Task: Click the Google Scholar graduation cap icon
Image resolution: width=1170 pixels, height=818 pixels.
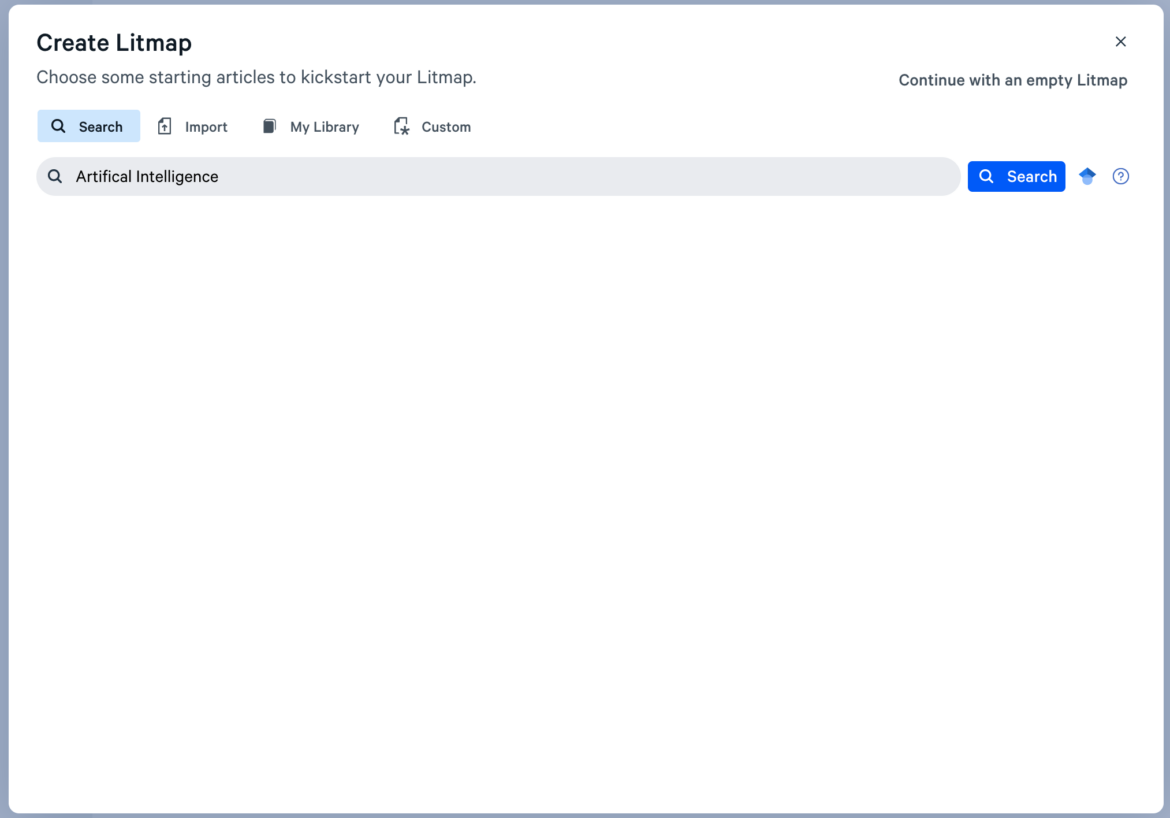Action: click(x=1087, y=176)
